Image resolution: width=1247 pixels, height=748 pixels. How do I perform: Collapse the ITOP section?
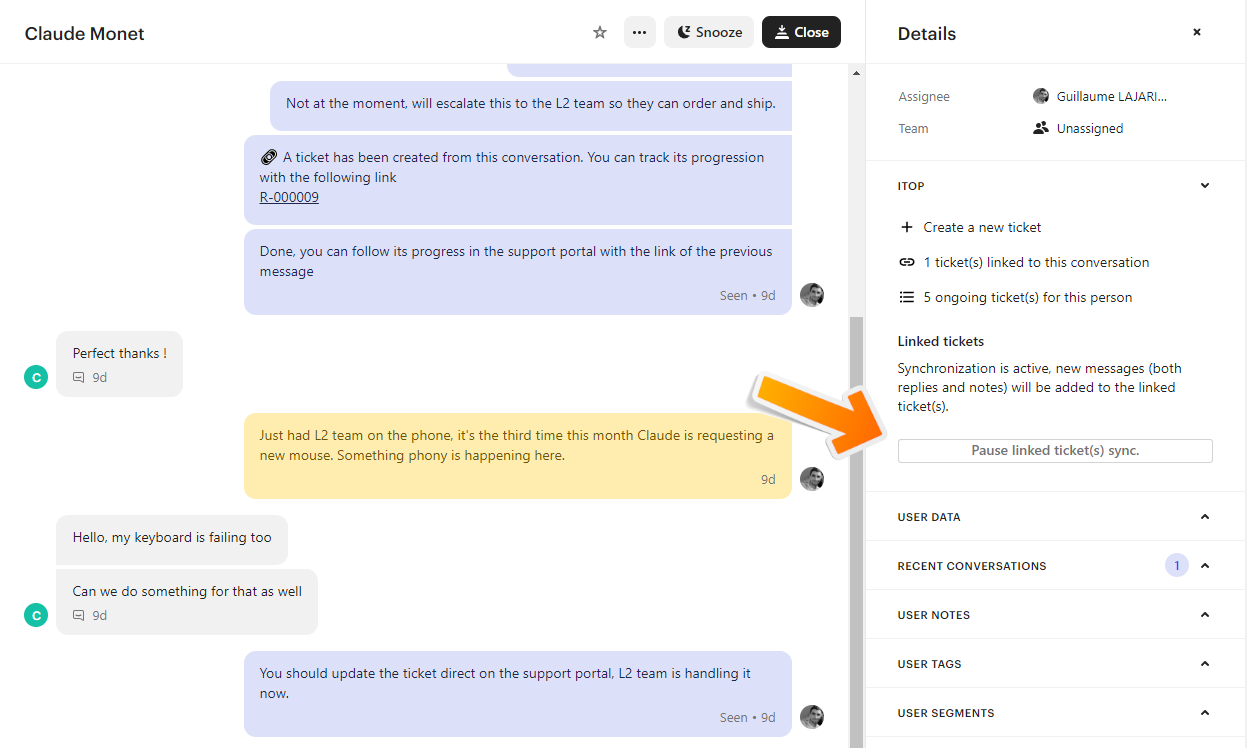point(1205,186)
